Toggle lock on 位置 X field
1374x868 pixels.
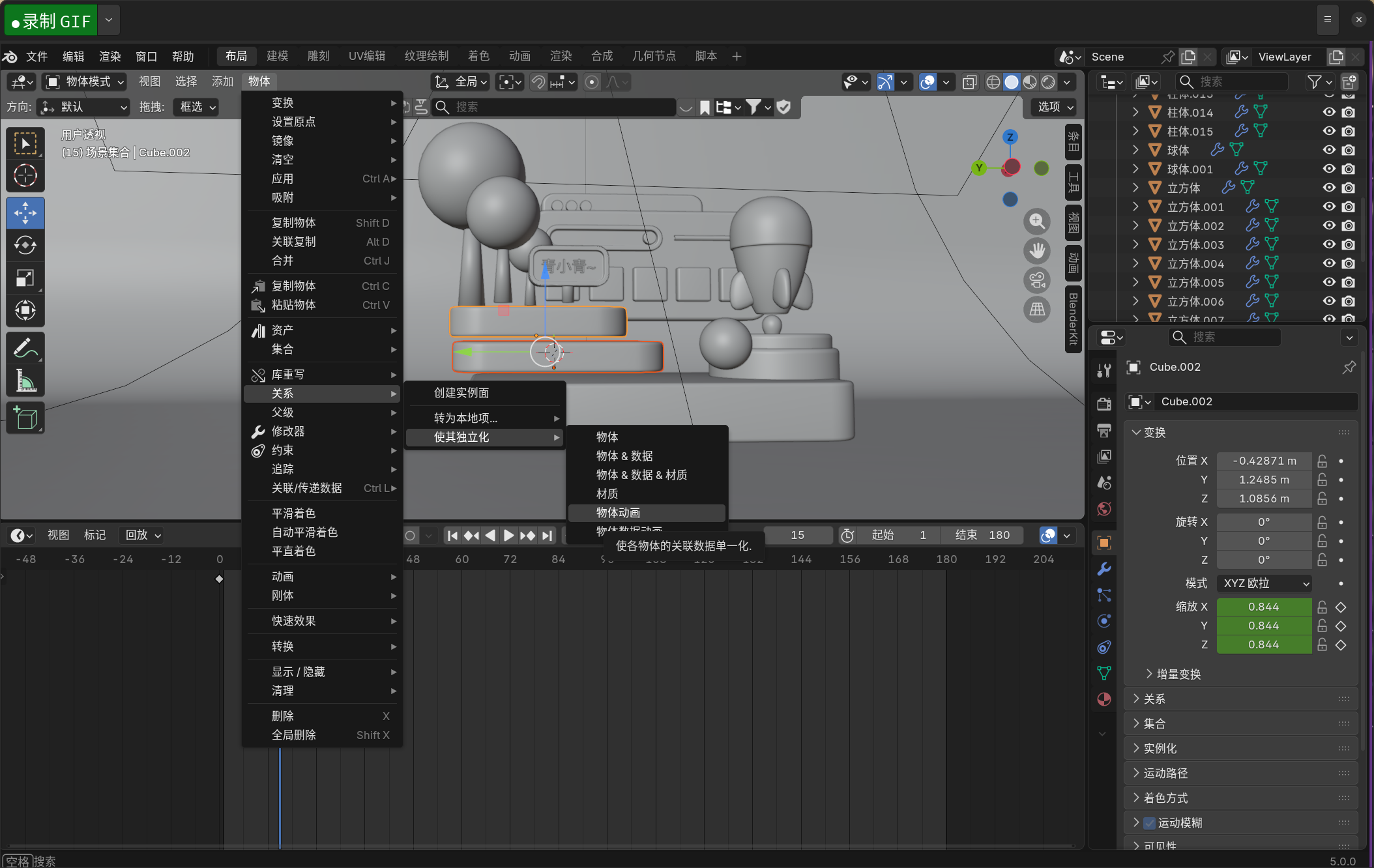[1322, 461]
